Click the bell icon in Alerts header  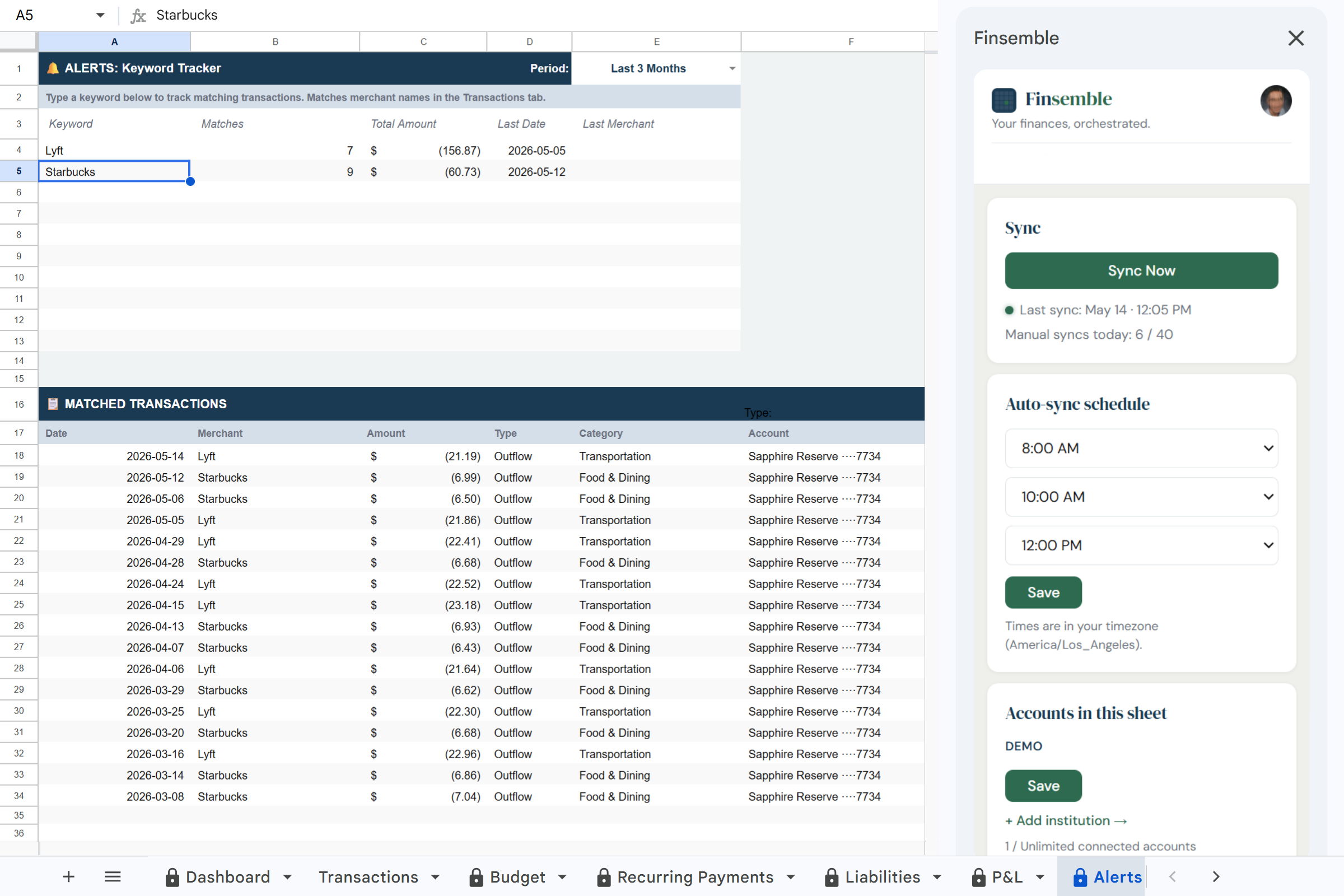coord(53,68)
